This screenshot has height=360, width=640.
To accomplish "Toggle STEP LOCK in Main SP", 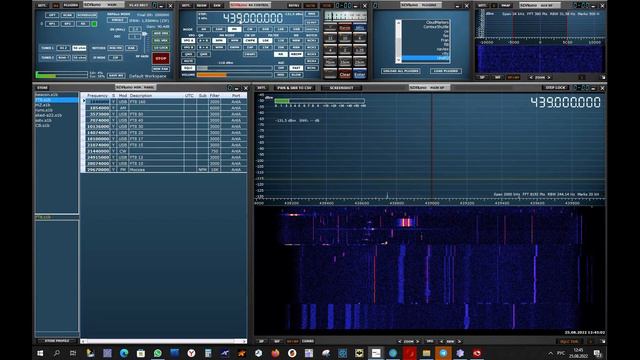I will [555, 87].
